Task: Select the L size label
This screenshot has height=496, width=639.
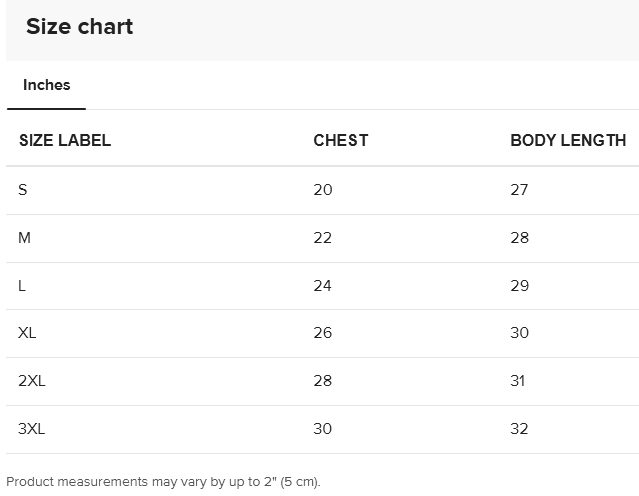Action: pyautogui.click(x=22, y=286)
